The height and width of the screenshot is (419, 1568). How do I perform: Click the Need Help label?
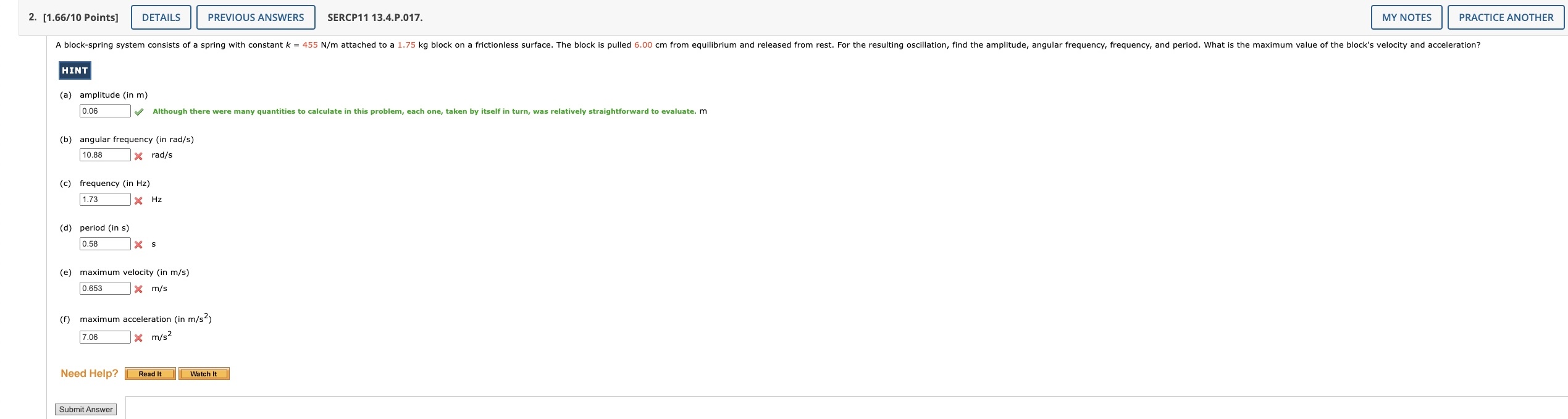tap(89, 373)
